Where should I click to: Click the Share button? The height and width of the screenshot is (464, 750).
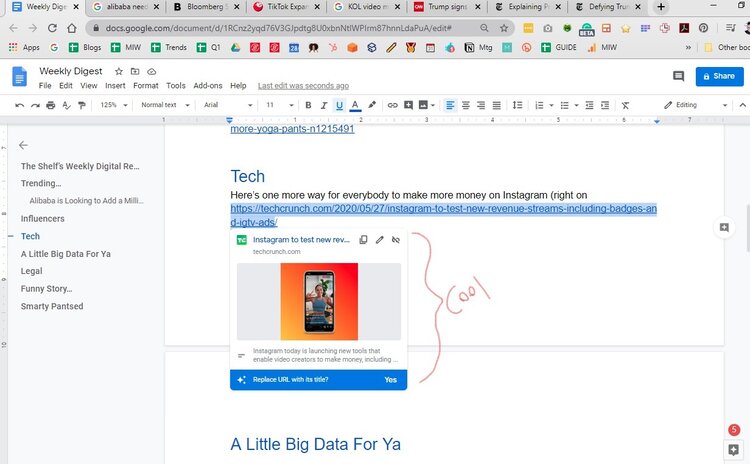719,77
